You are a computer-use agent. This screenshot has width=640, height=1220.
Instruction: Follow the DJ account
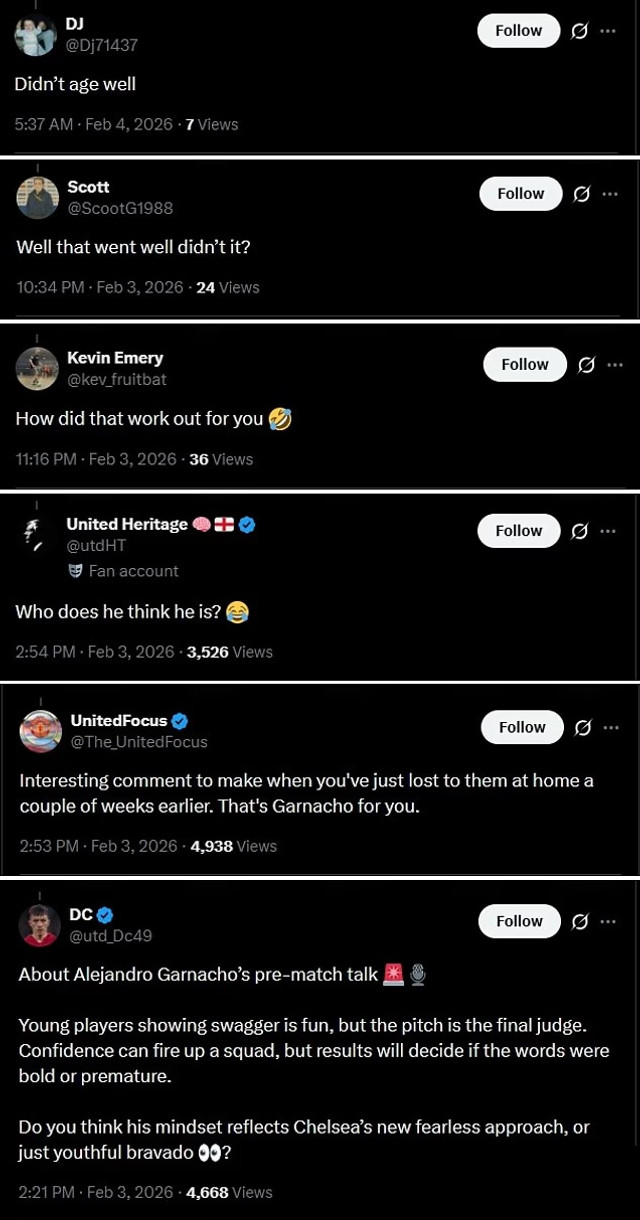(x=518, y=31)
